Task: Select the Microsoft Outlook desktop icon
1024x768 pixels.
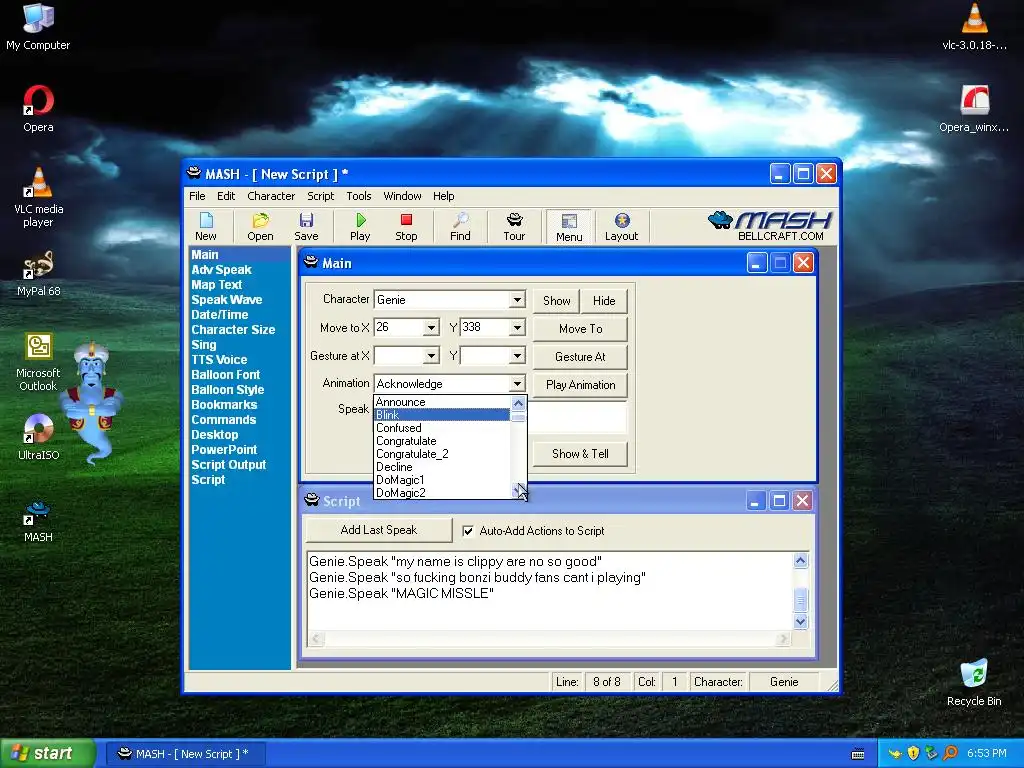Action: (38, 362)
